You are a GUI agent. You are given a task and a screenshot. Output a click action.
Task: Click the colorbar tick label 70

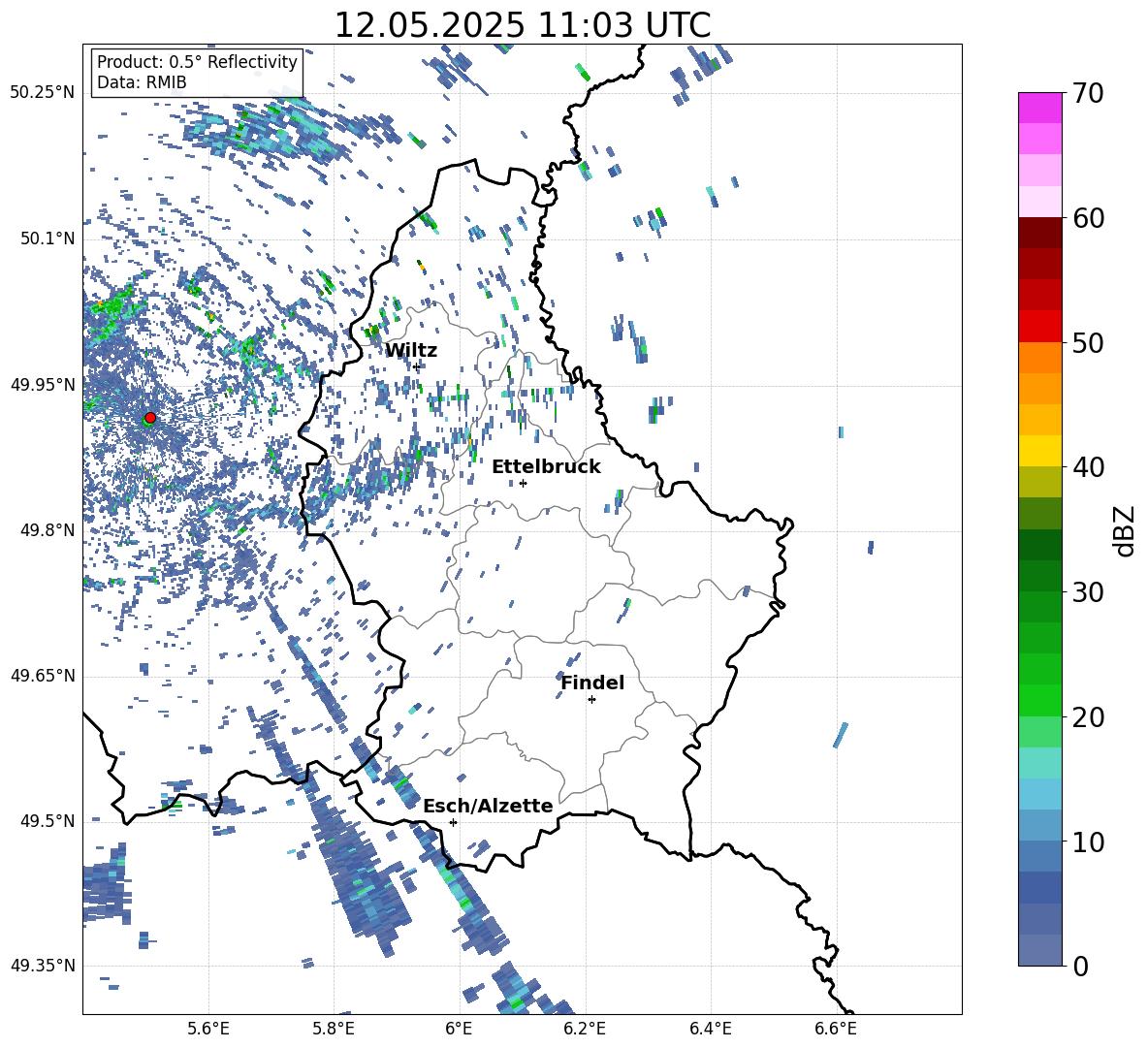[1089, 93]
